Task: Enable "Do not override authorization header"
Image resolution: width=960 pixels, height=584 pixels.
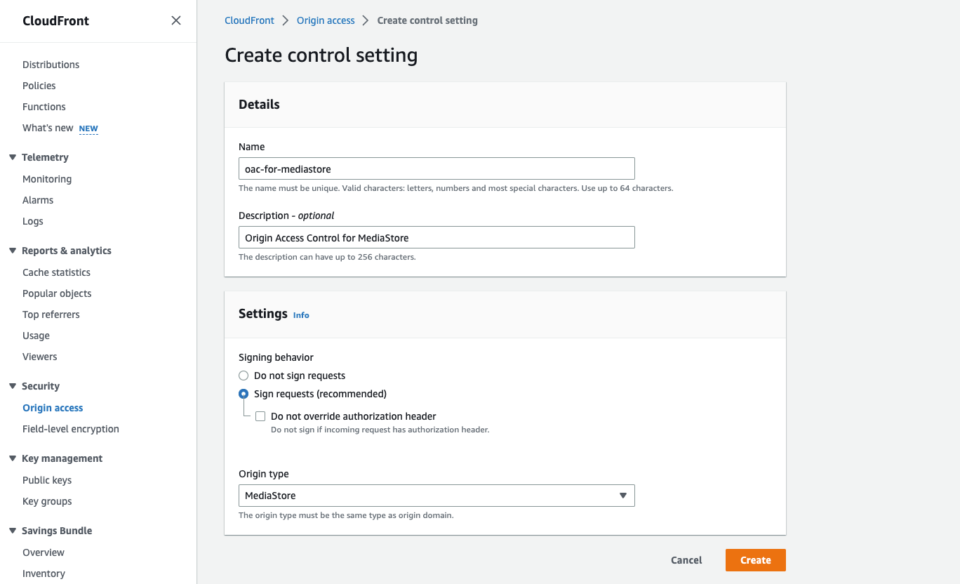Action: [x=260, y=416]
